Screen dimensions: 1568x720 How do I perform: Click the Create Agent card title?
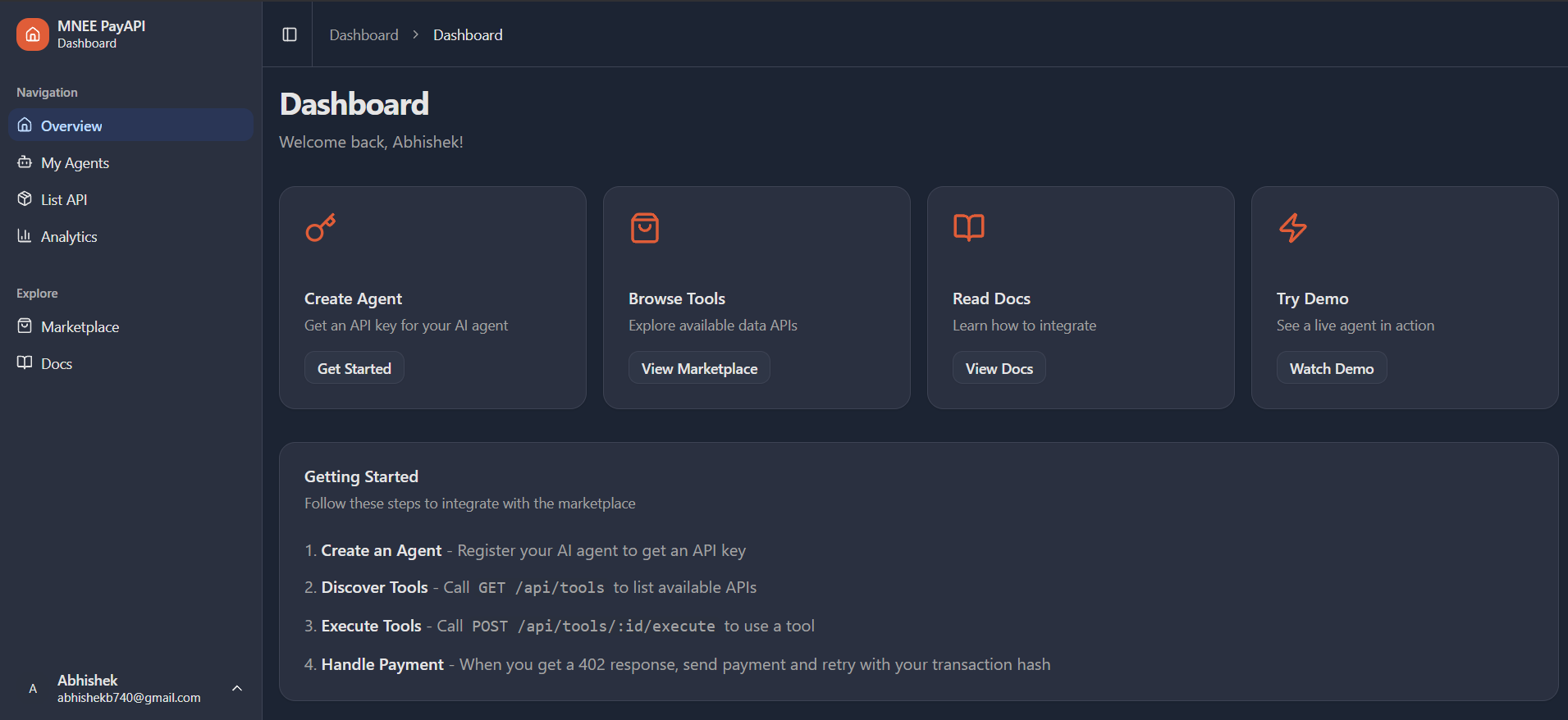[353, 298]
